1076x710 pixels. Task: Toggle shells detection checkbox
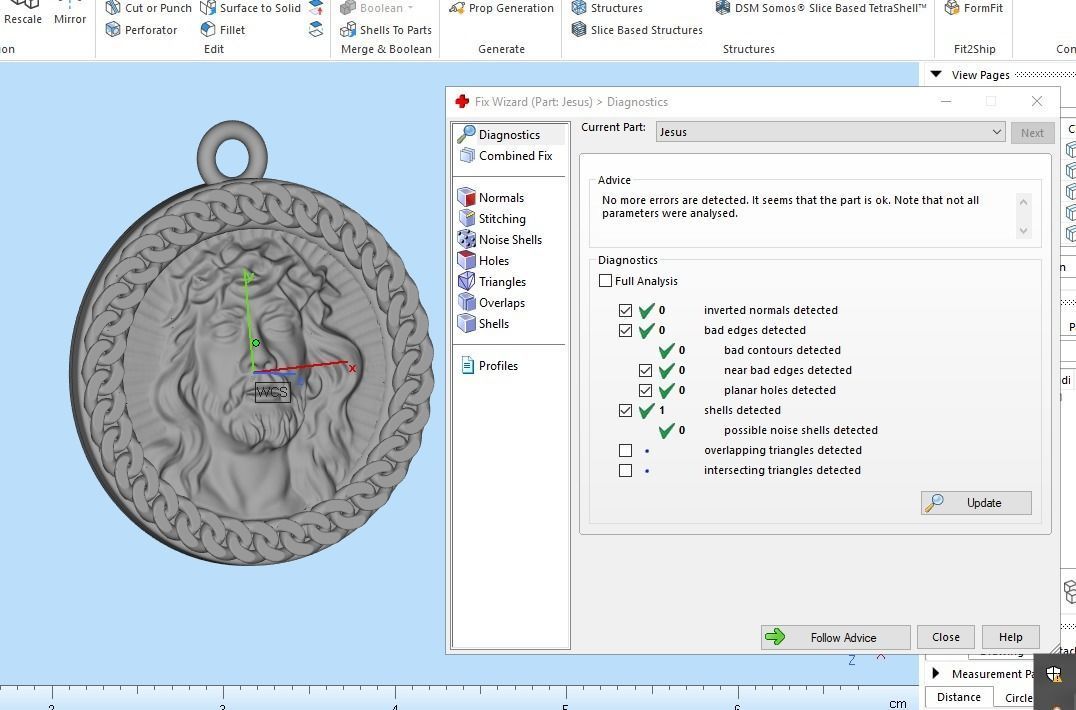pyautogui.click(x=625, y=410)
